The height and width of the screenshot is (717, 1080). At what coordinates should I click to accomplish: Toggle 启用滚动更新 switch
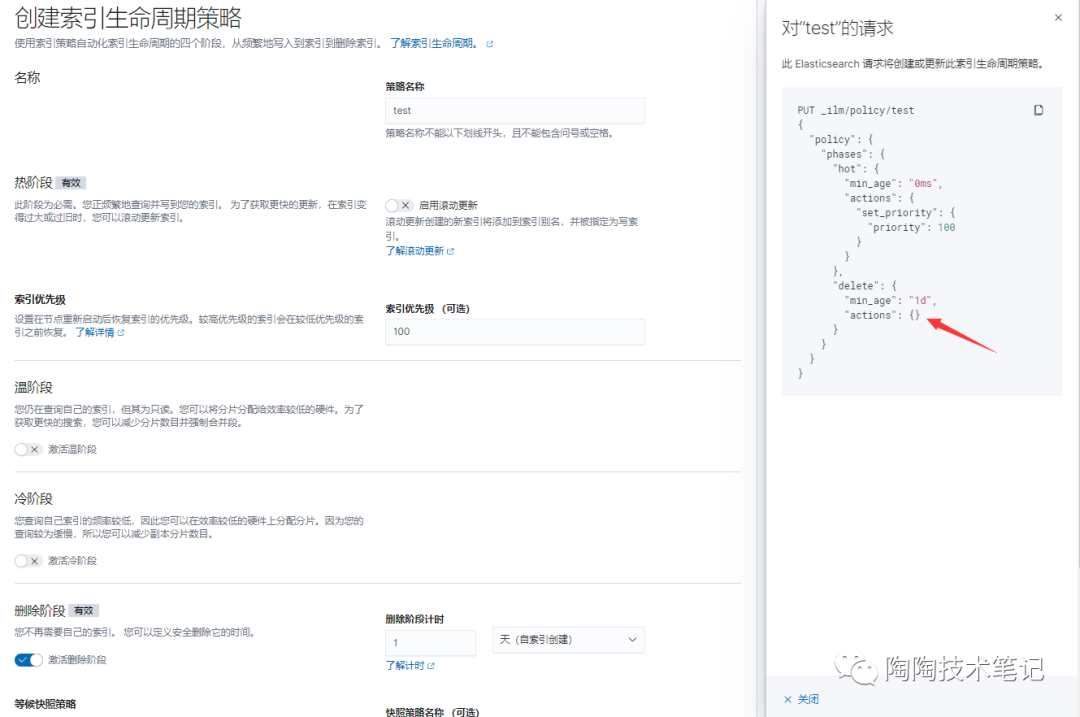pyautogui.click(x=399, y=205)
